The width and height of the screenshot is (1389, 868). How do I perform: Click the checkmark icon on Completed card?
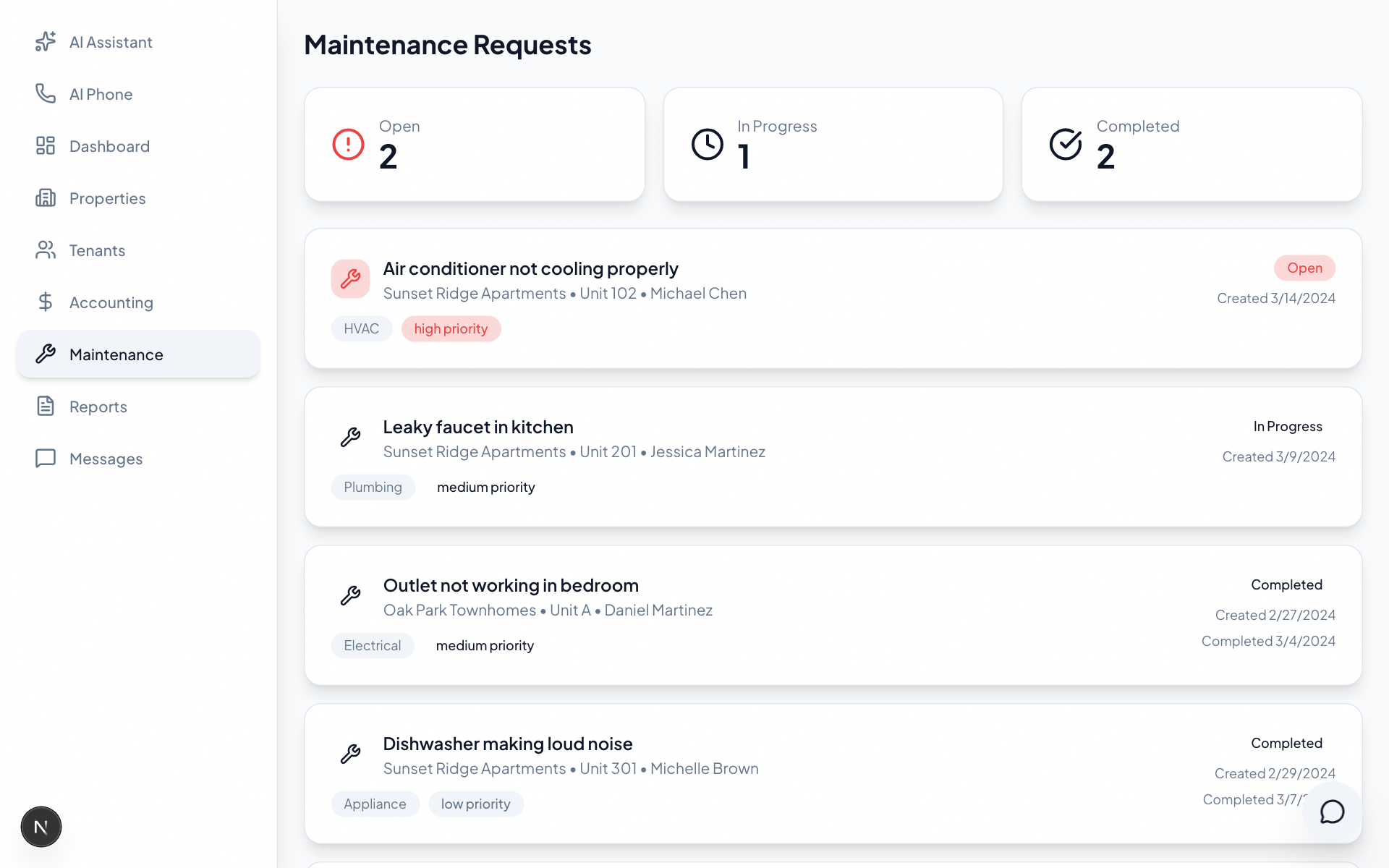1066,145
